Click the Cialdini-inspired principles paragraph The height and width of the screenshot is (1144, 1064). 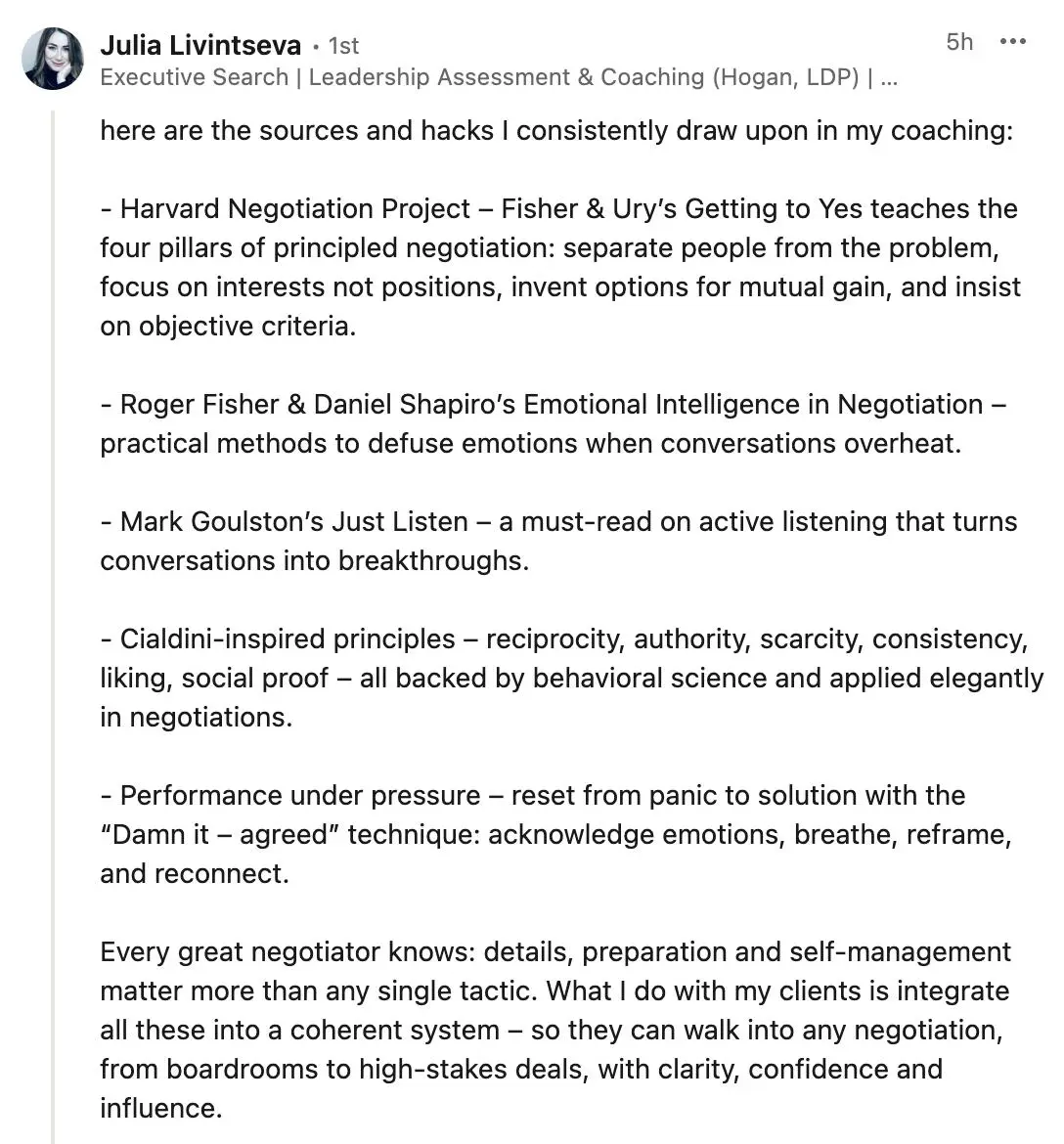pos(572,678)
